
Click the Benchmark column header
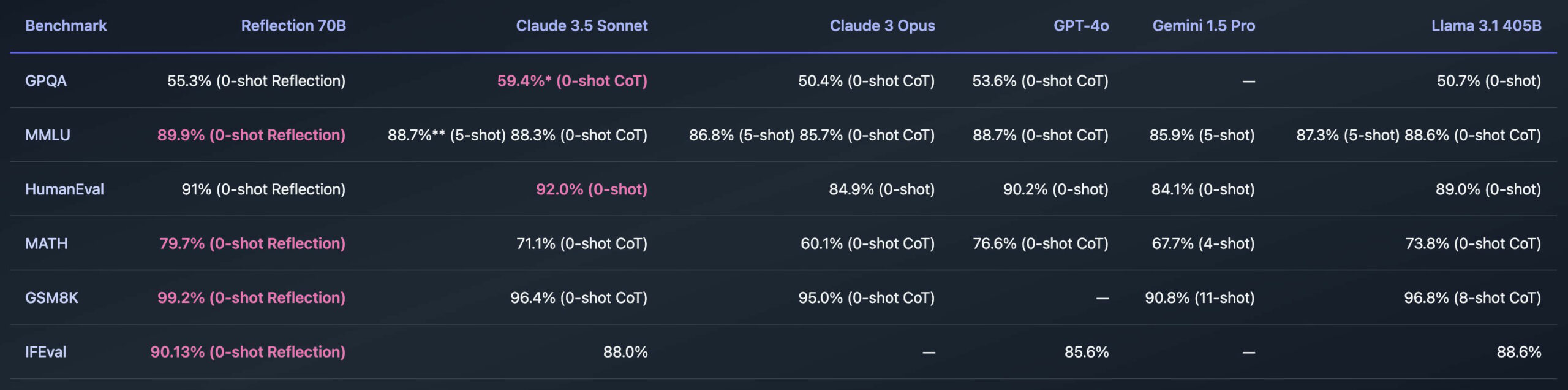pyautogui.click(x=66, y=26)
